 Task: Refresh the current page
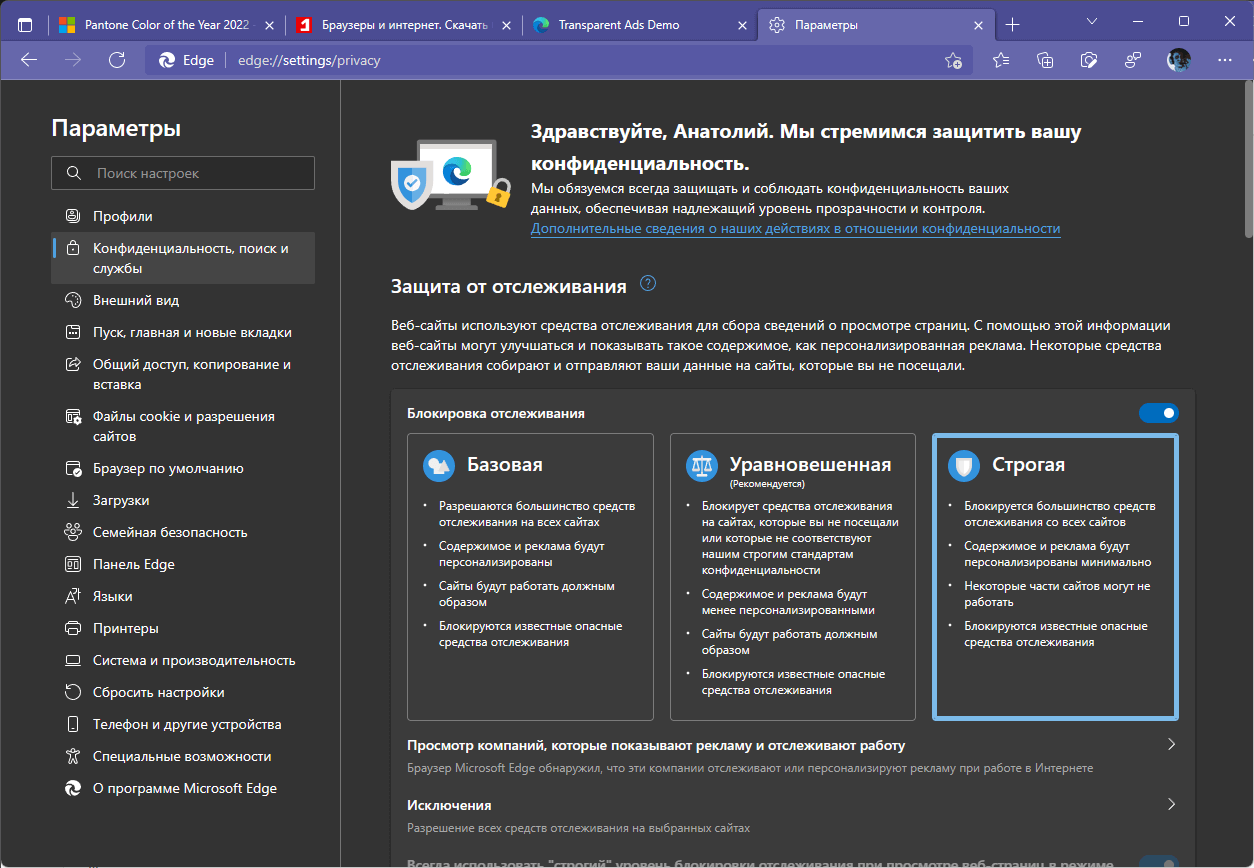pos(117,60)
